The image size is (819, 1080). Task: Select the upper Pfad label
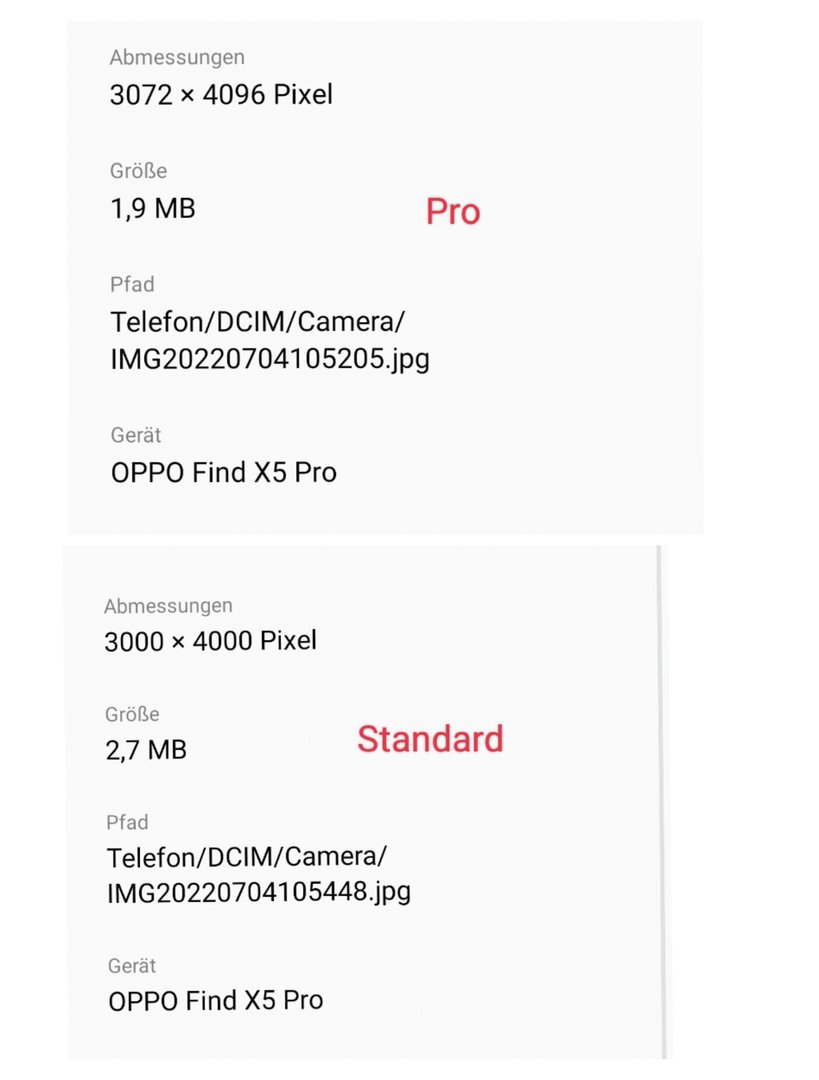tap(132, 284)
